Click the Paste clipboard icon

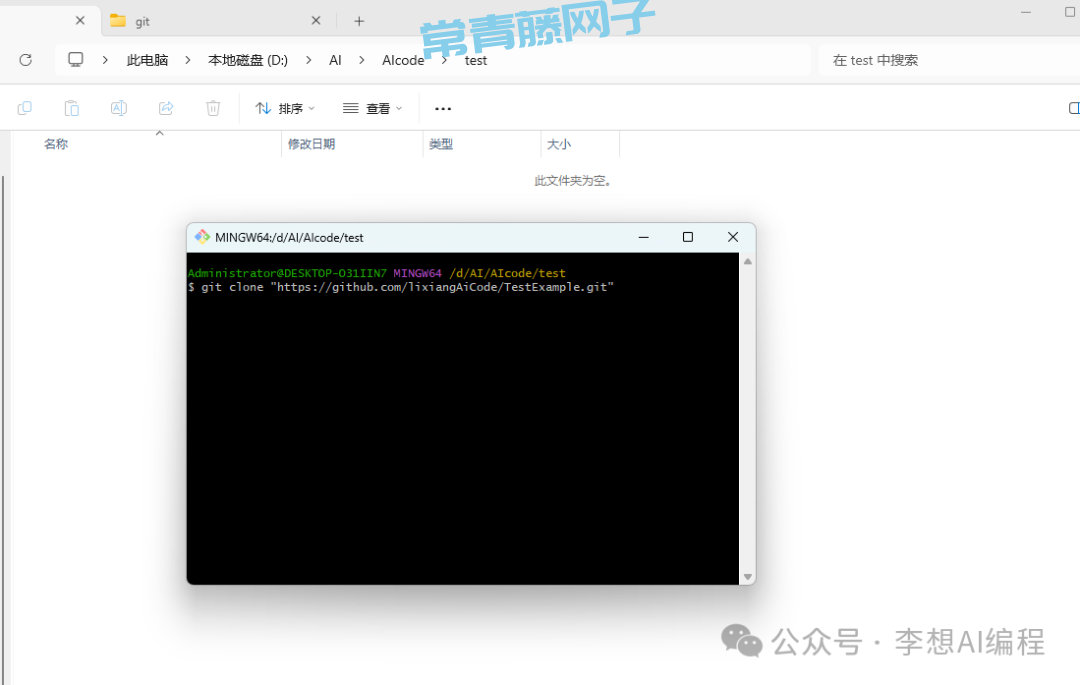72,108
